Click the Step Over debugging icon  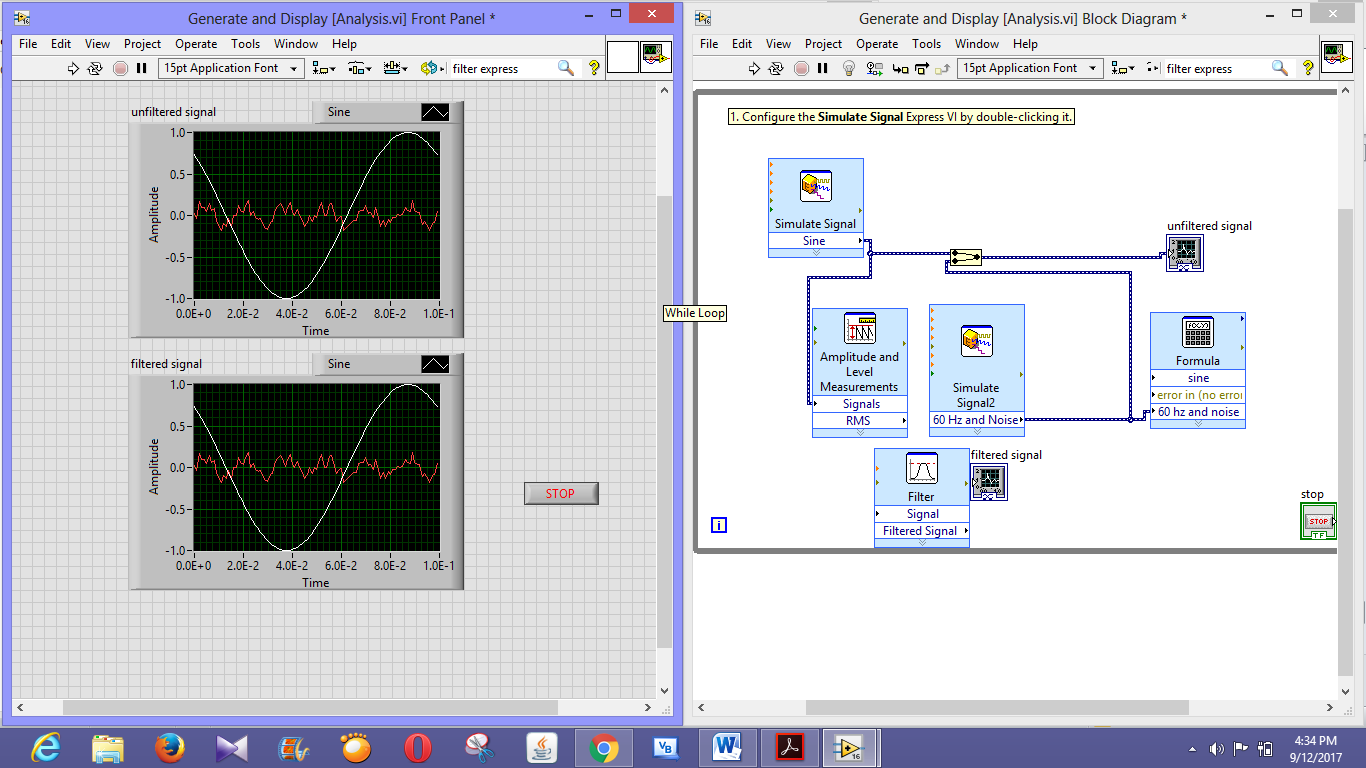922,68
